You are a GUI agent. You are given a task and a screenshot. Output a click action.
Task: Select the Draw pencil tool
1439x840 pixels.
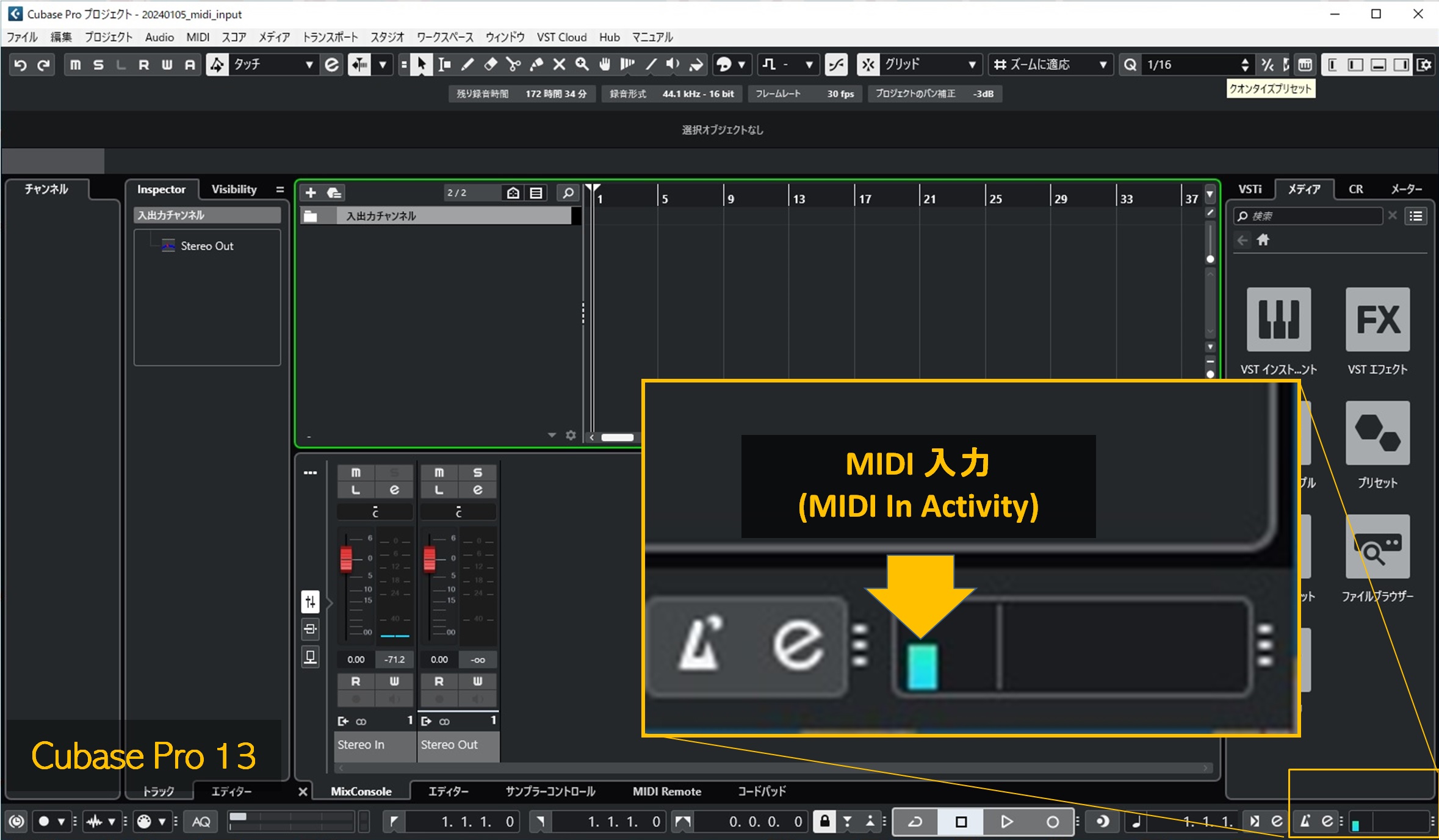(467, 65)
